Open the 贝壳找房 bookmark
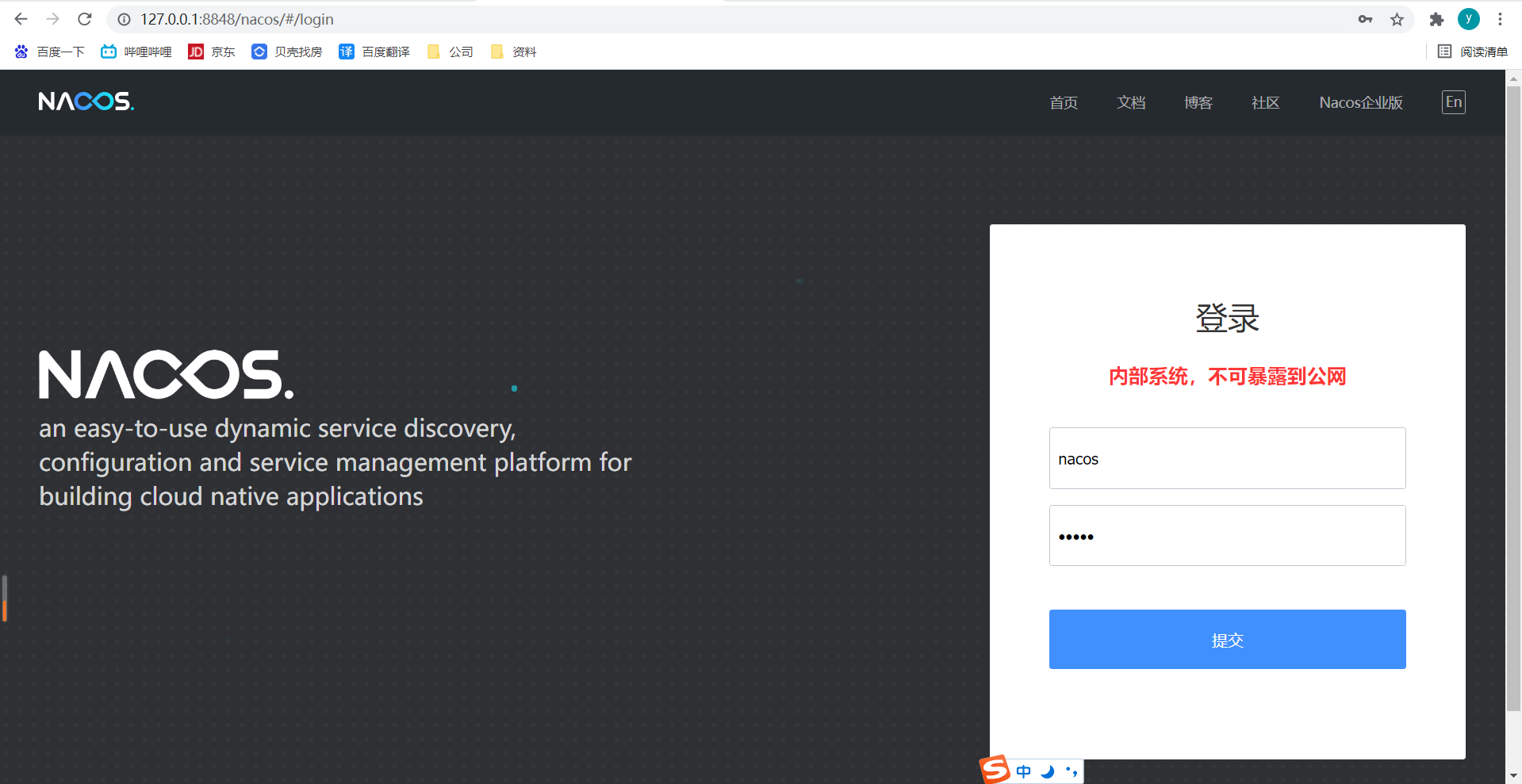This screenshot has width=1522, height=784. pos(287,52)
